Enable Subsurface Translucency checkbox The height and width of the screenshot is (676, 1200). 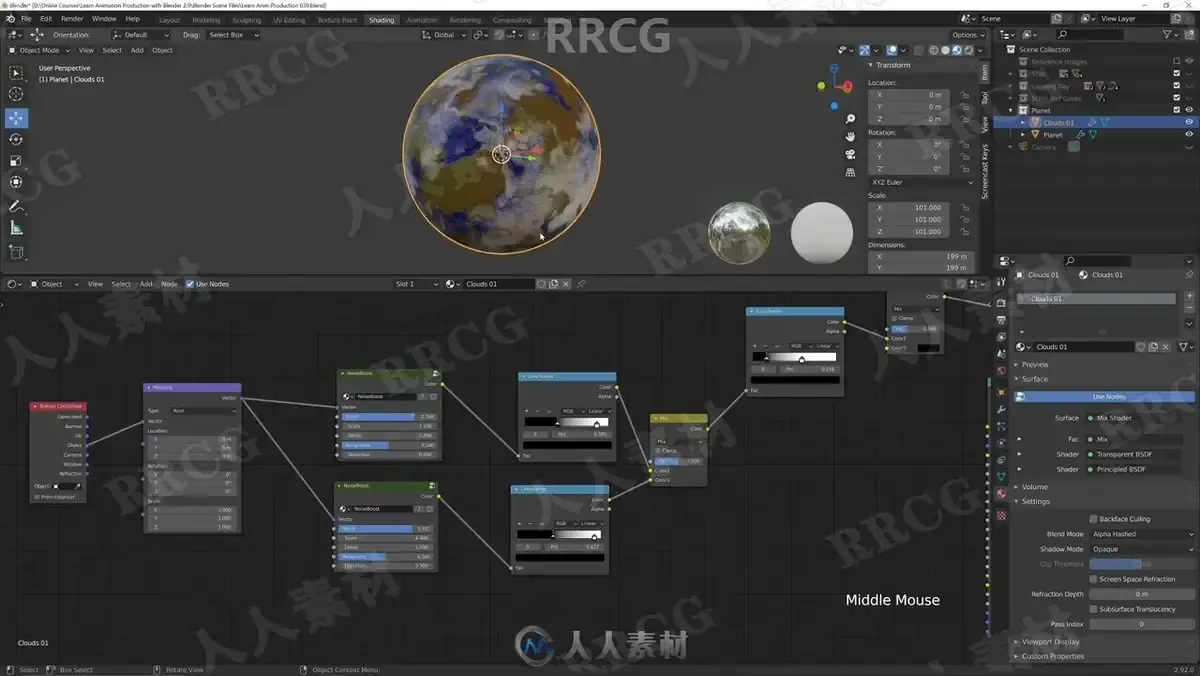[1093, 609]
